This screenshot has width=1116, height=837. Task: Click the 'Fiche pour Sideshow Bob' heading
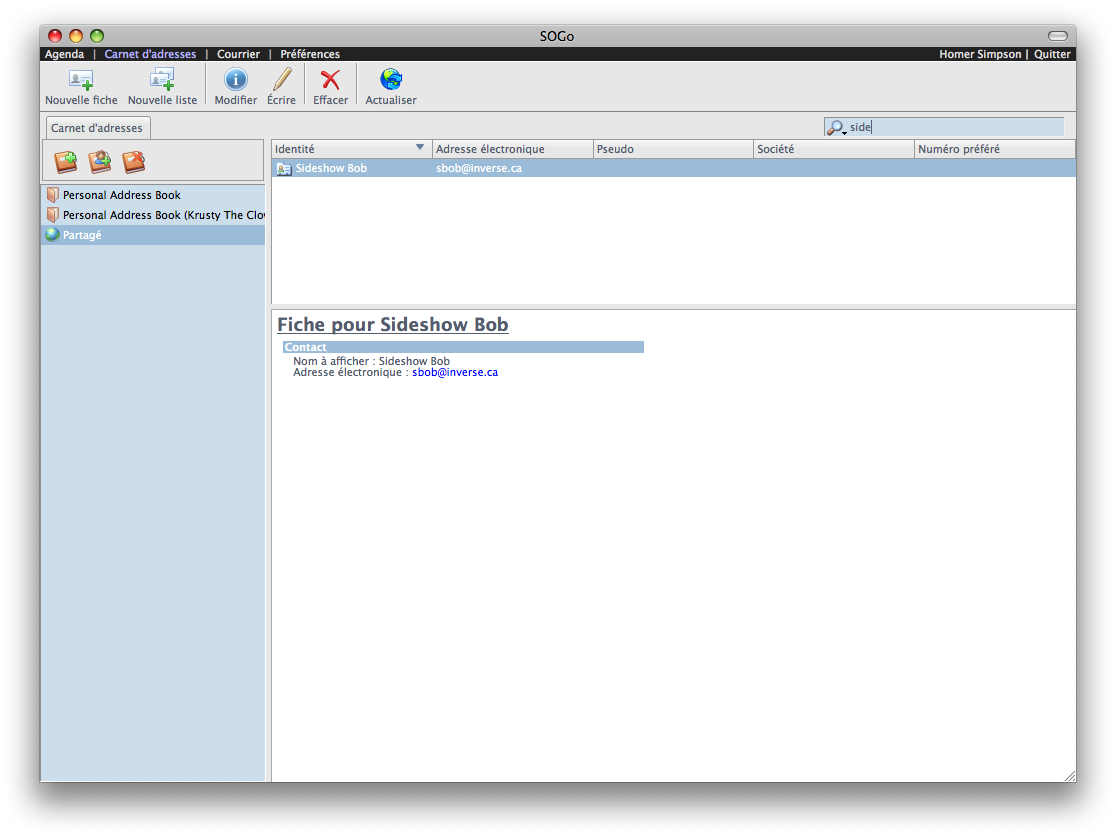click(393, 325)
